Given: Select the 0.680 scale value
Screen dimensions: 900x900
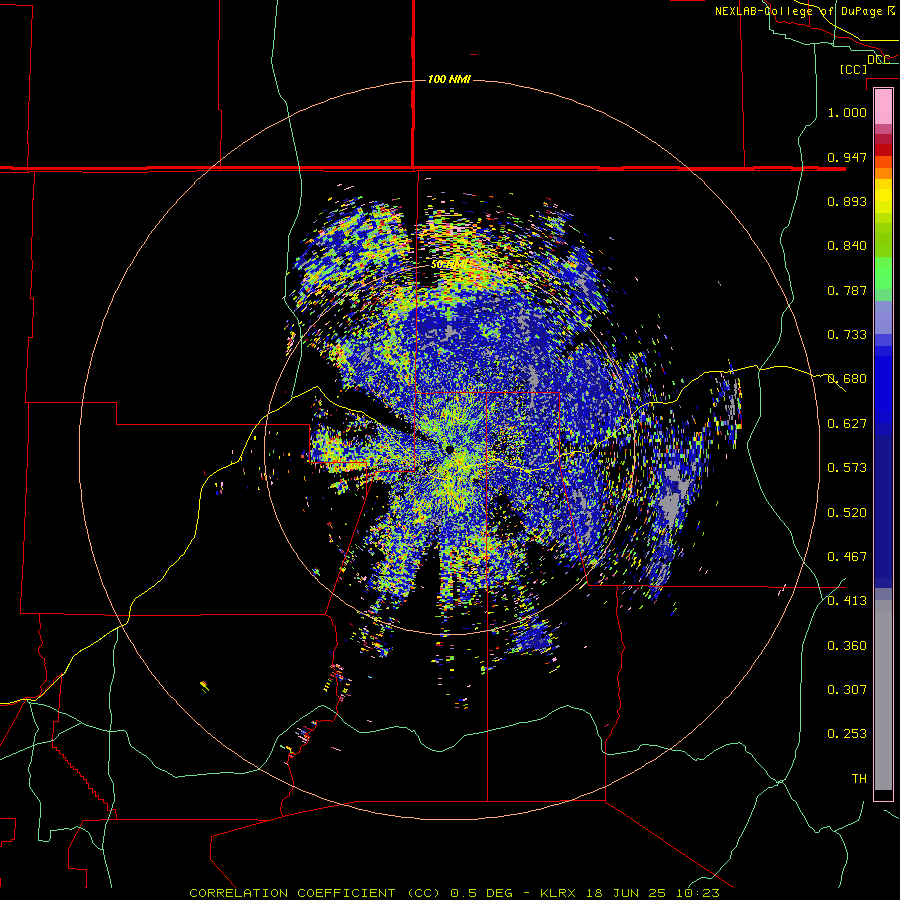Looking at the screenshot, I should click(x=847, y=379).
